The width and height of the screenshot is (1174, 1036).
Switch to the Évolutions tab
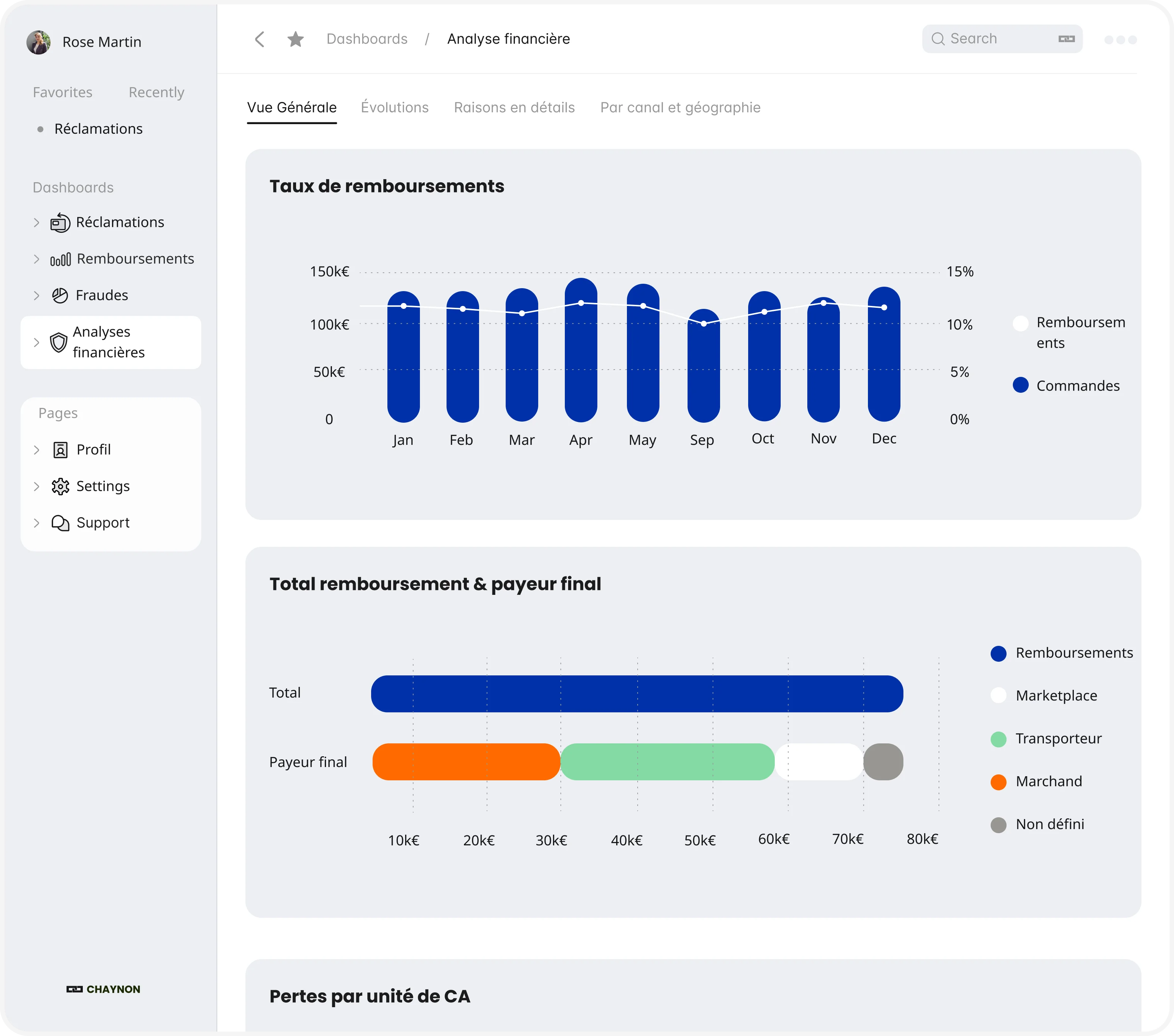(x=394, y=107)
